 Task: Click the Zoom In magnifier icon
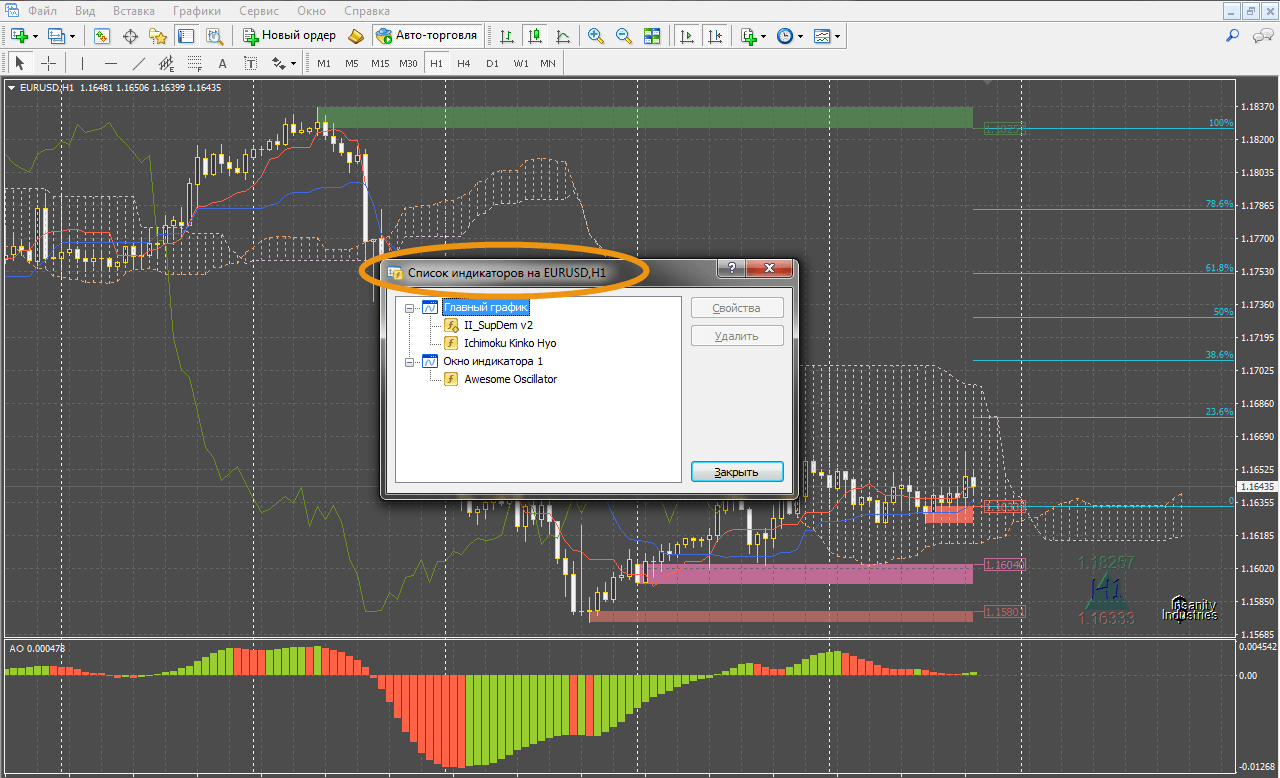(596, 36)
